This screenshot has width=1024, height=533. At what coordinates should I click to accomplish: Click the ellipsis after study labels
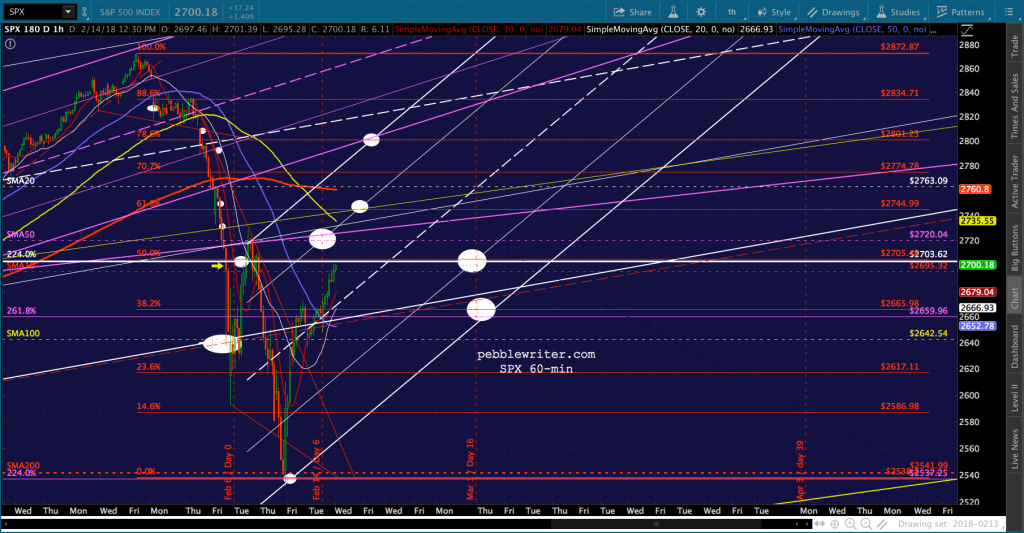934,29
